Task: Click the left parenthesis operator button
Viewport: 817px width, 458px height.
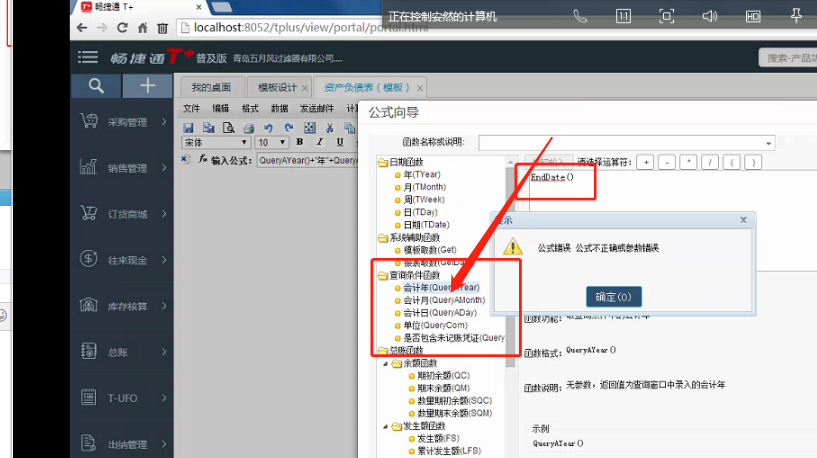Action: click(732, 163)
